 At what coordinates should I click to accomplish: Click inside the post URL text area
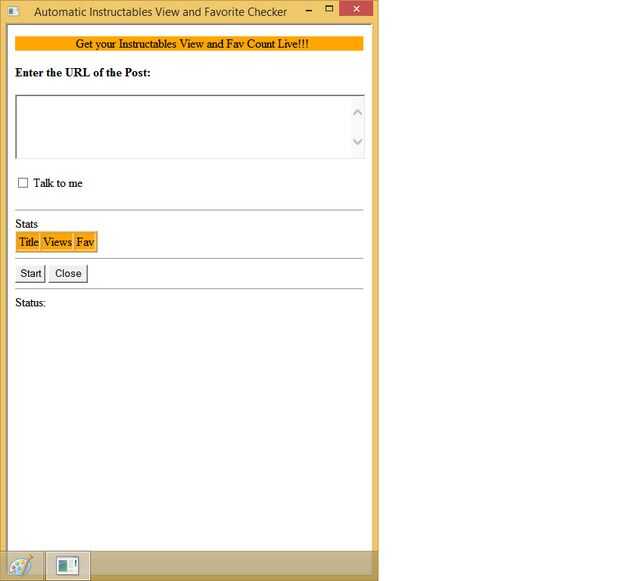click(183, 127)
